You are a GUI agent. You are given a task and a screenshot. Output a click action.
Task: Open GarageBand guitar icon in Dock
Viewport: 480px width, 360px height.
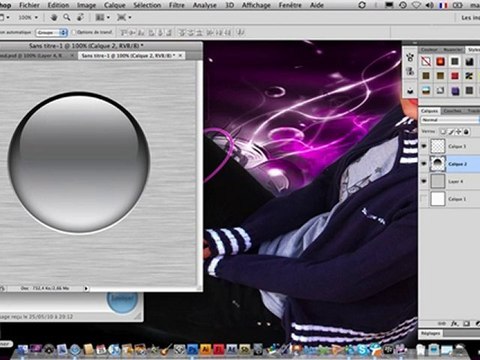pos(166,350)
